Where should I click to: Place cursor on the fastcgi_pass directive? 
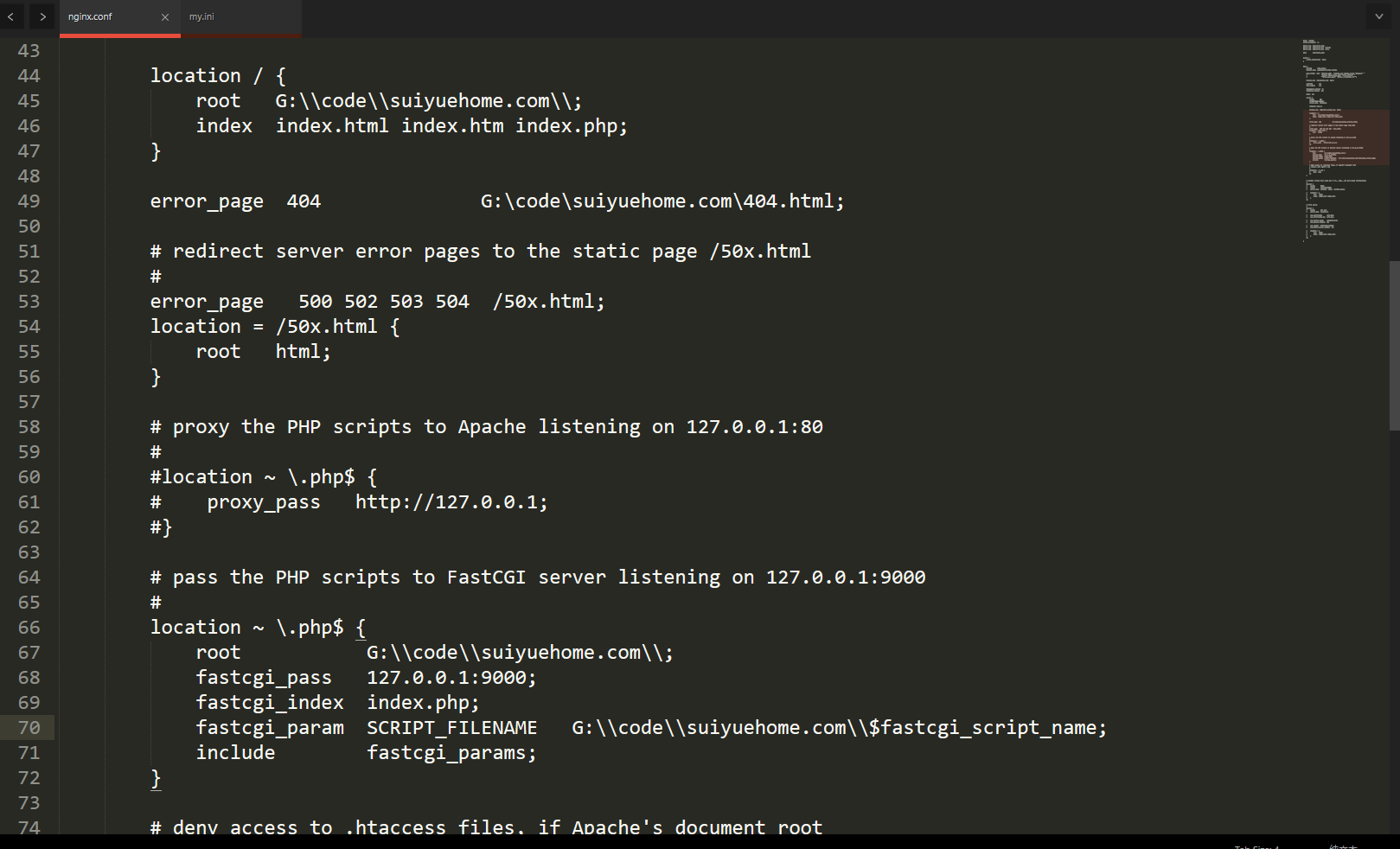point(264,678)
